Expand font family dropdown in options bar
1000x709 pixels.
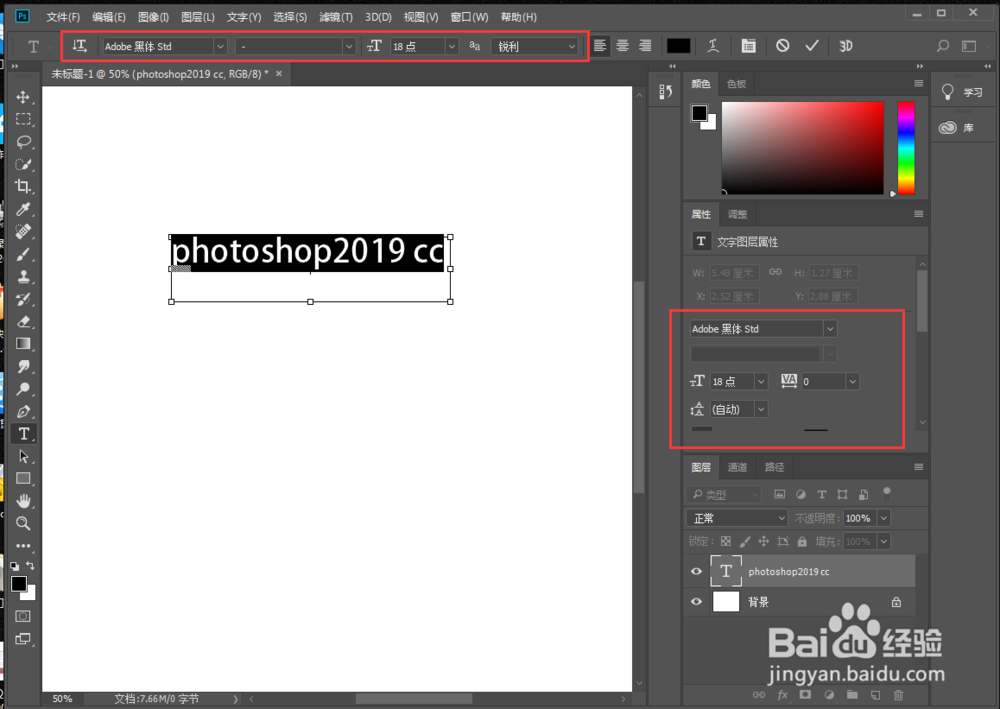click(220, 47)
